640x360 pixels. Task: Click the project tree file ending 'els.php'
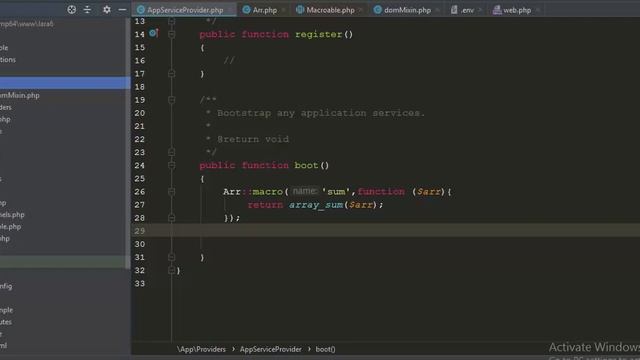click(12, 214)
